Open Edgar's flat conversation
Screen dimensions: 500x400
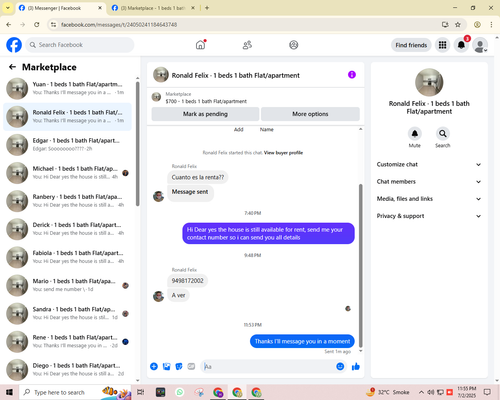pyautogui.click(x=67, y=145)
